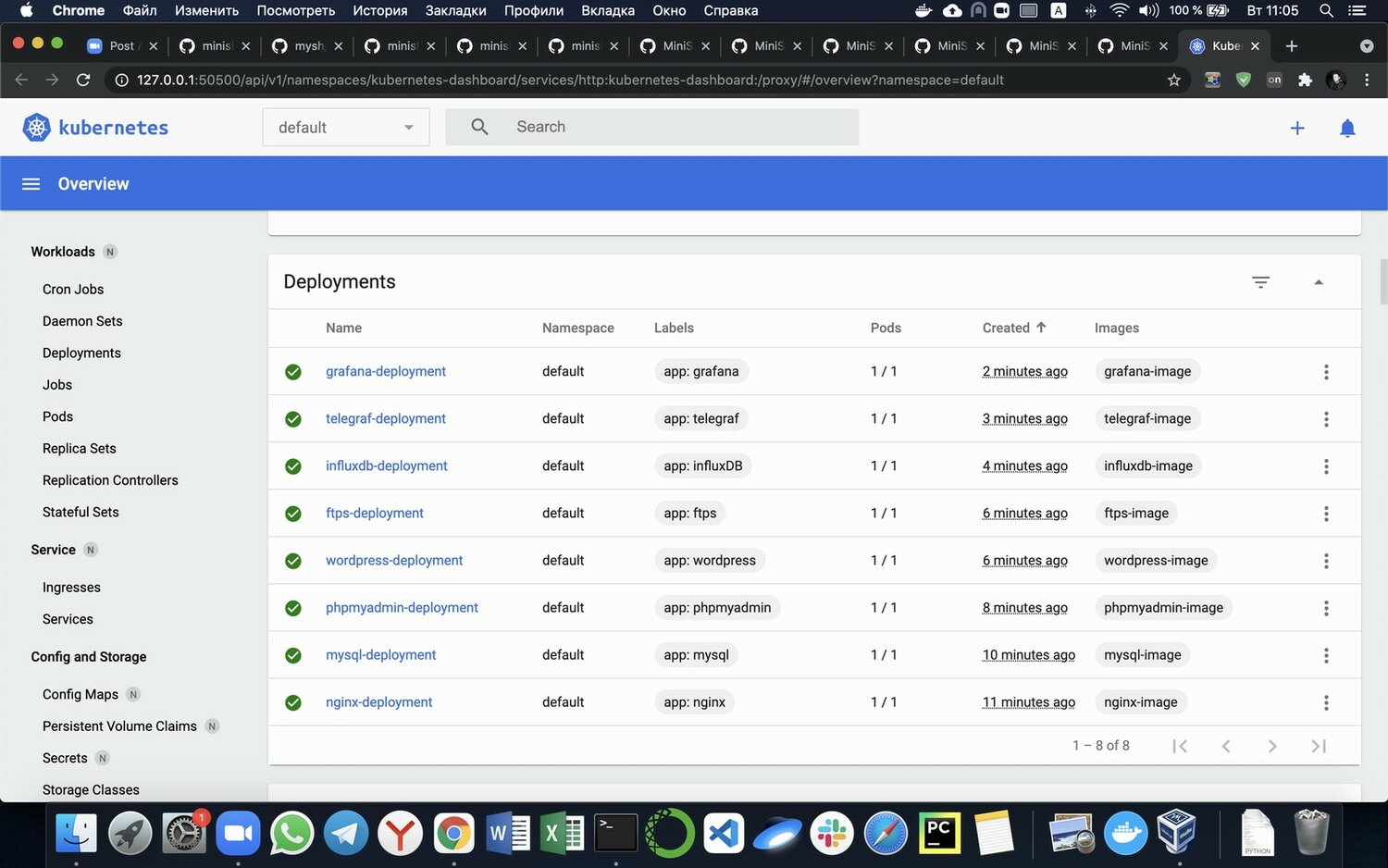Open Ingresses in sidebar
Screen dimensions: 1388x868
[x=71, y=587]
